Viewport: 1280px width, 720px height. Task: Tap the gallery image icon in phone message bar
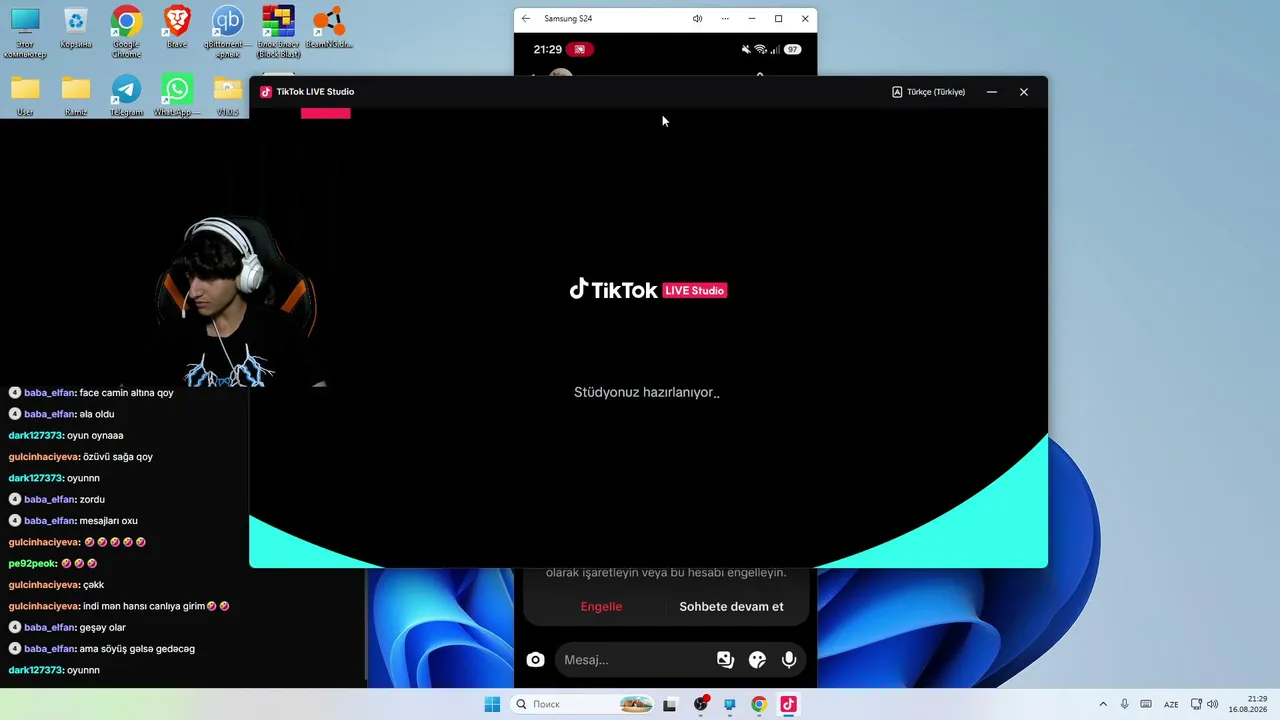[725, 660]
